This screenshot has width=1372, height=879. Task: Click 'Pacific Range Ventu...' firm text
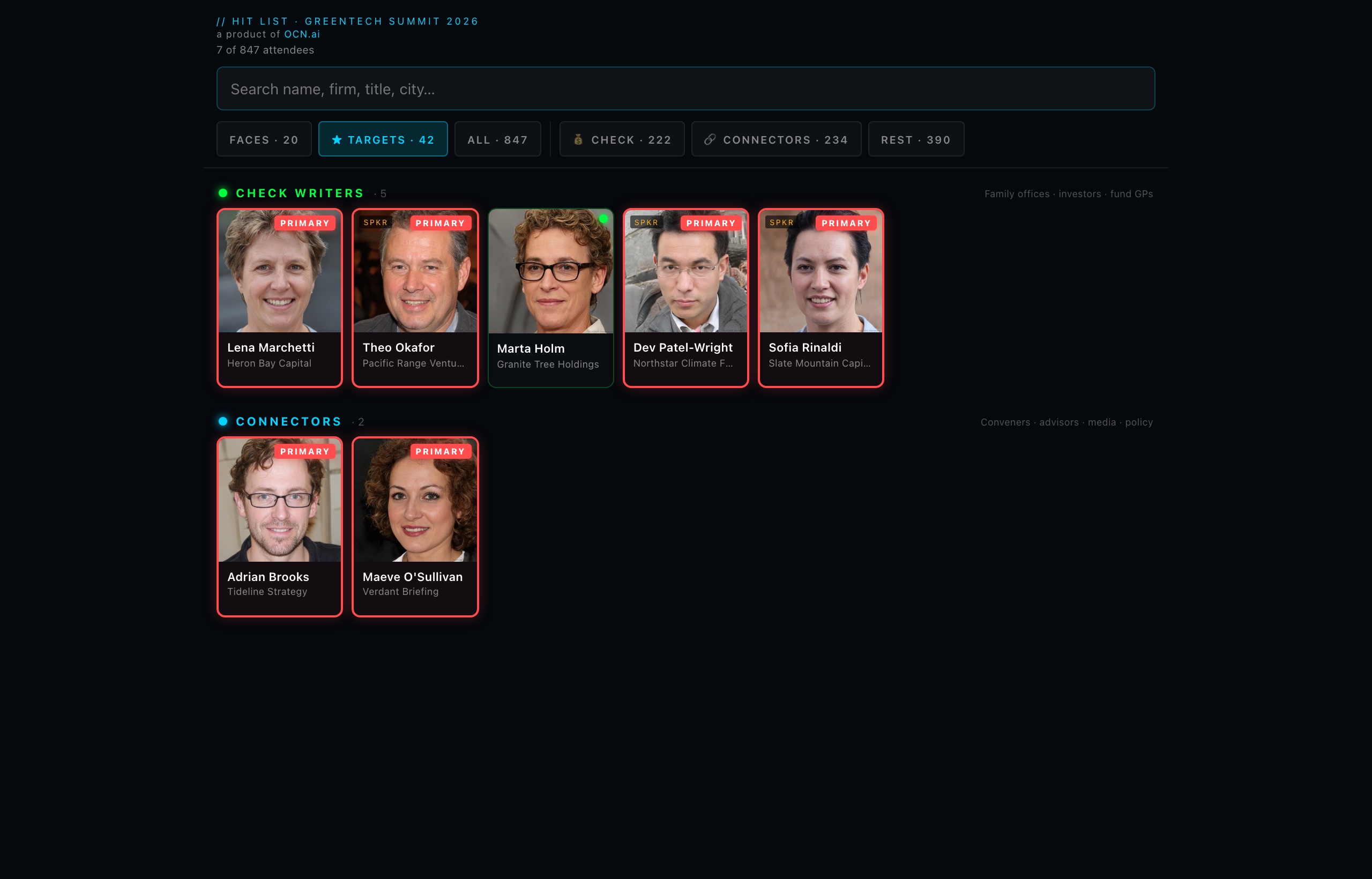point(413,363)
